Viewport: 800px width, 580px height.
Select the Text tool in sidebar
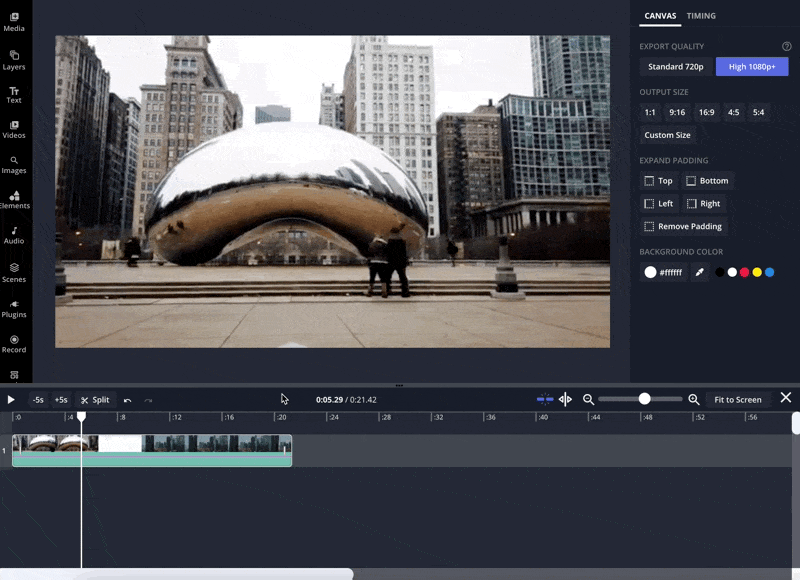[x=14, y=94]
